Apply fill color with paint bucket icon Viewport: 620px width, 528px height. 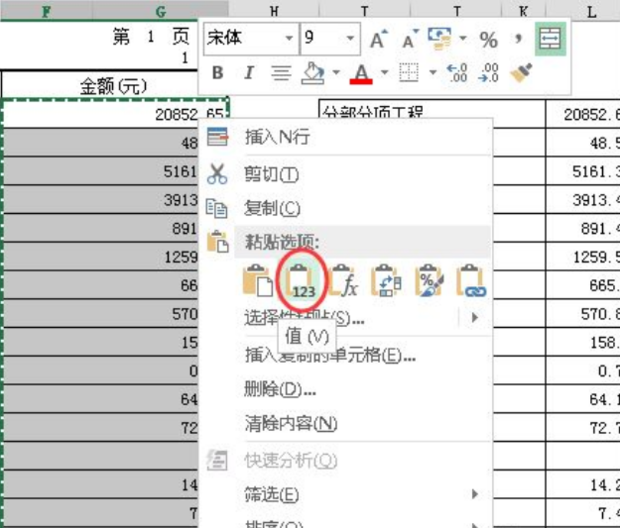coord(313,73)
